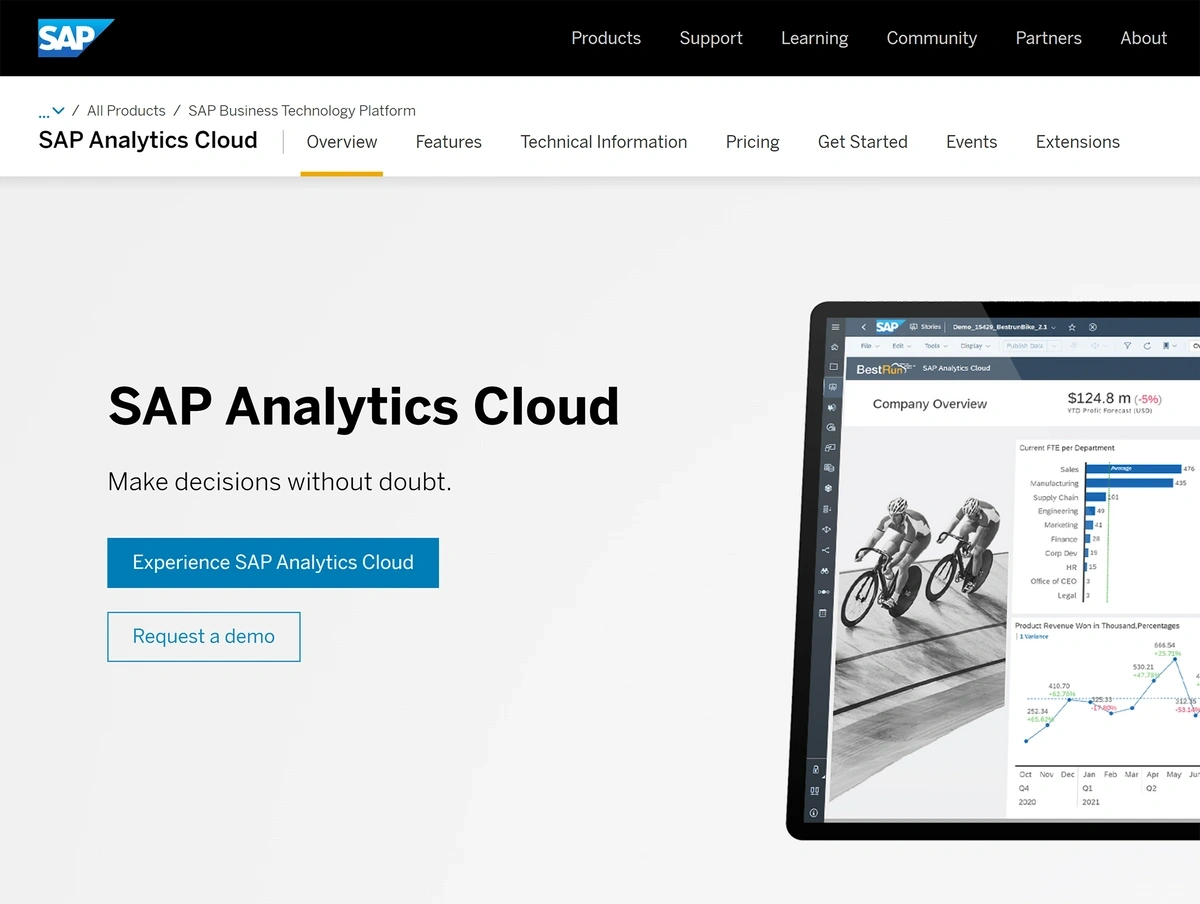Open the Display dropdown in tablet toolbar
This screenshot has width=1200, height=904.
pyautogui.click(x=975, y=346)
